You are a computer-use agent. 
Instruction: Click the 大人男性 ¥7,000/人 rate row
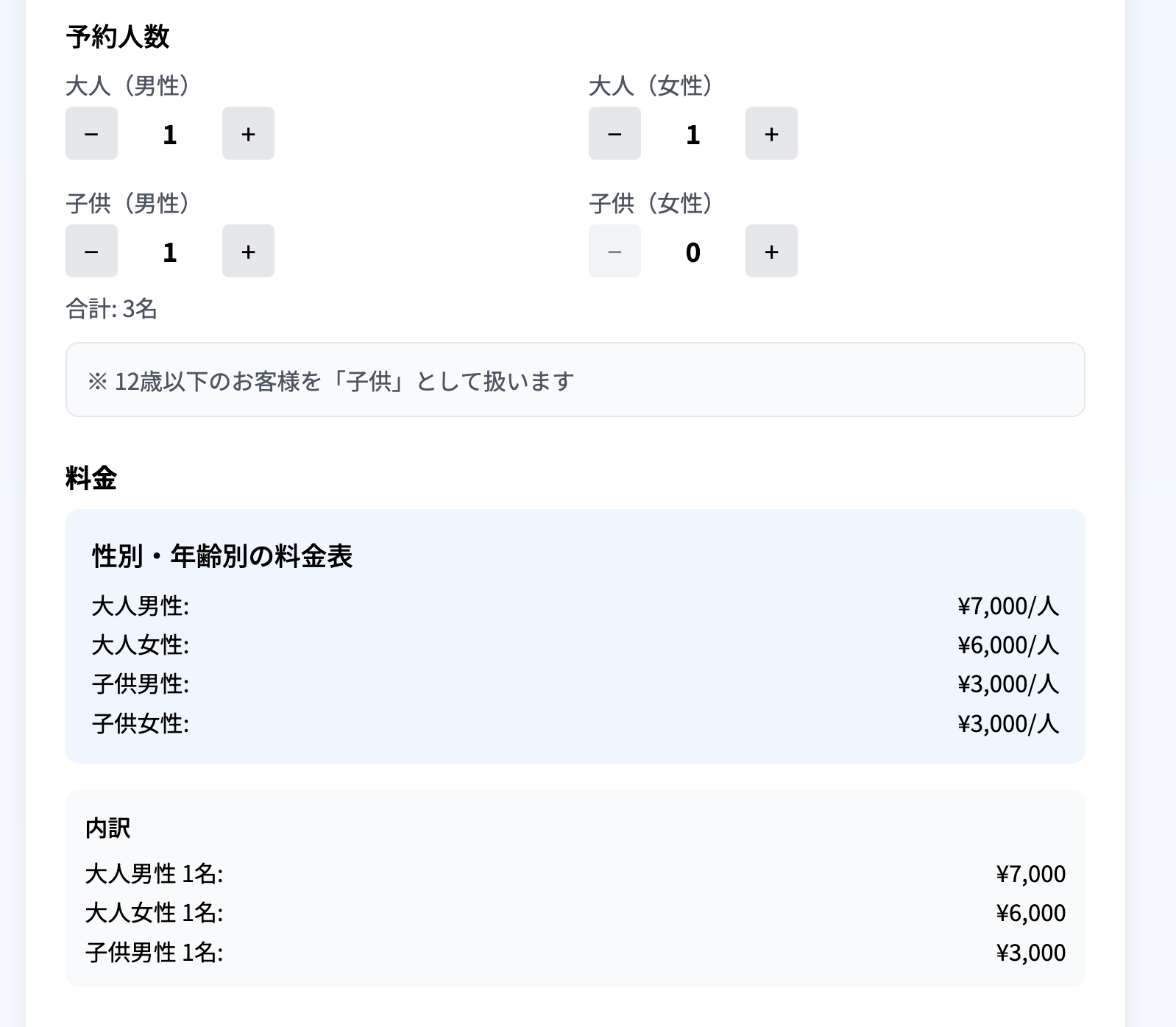575,606
